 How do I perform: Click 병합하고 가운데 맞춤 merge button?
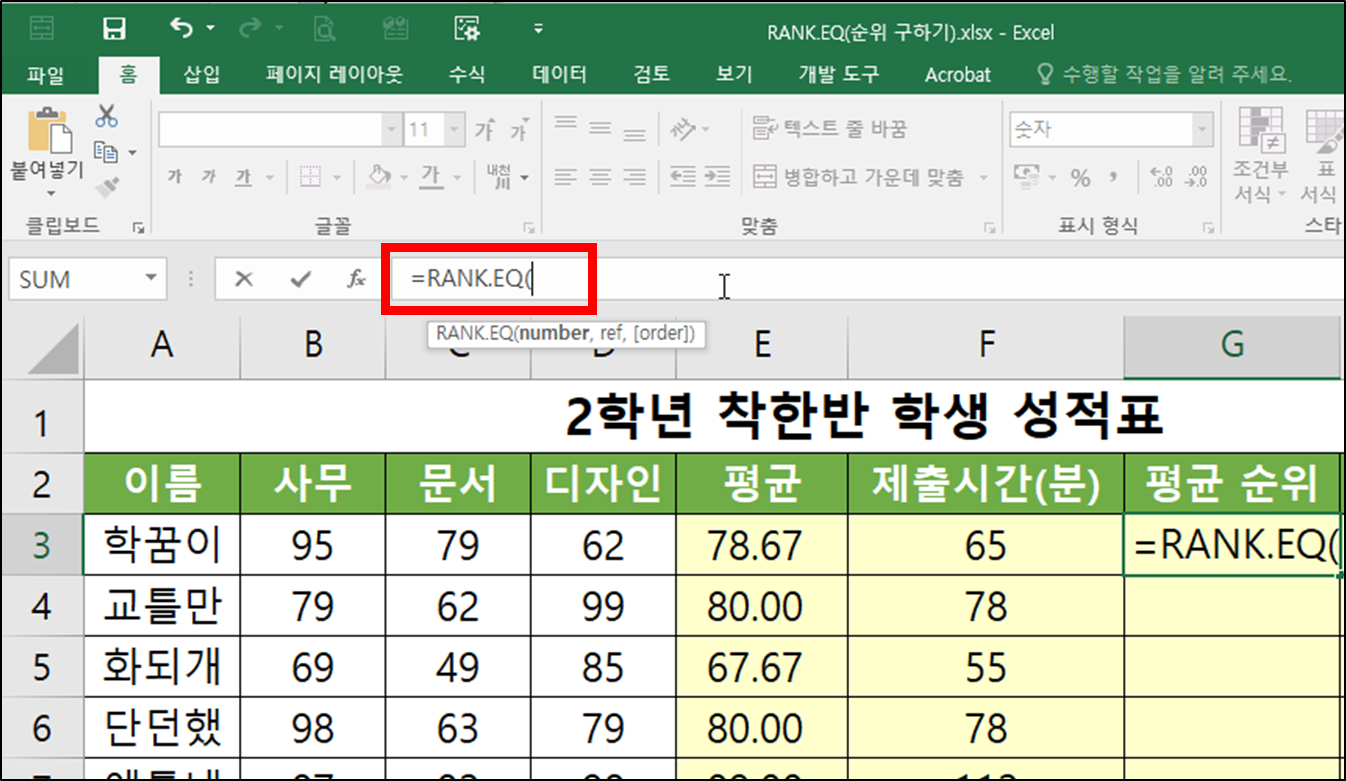point(858,177)
